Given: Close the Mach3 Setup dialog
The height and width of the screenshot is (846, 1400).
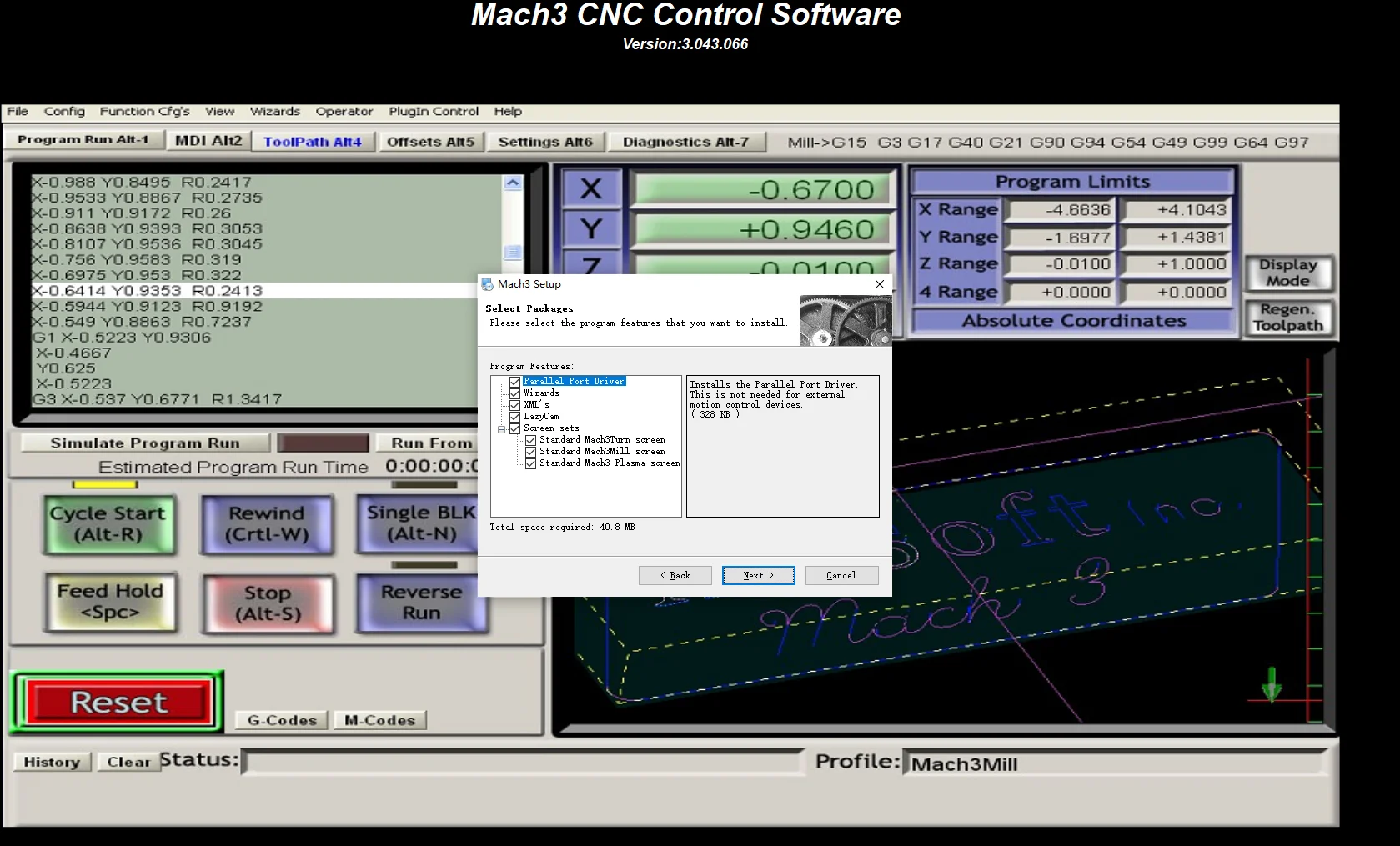Looking at the screenshot, I should tap(879, 284).
